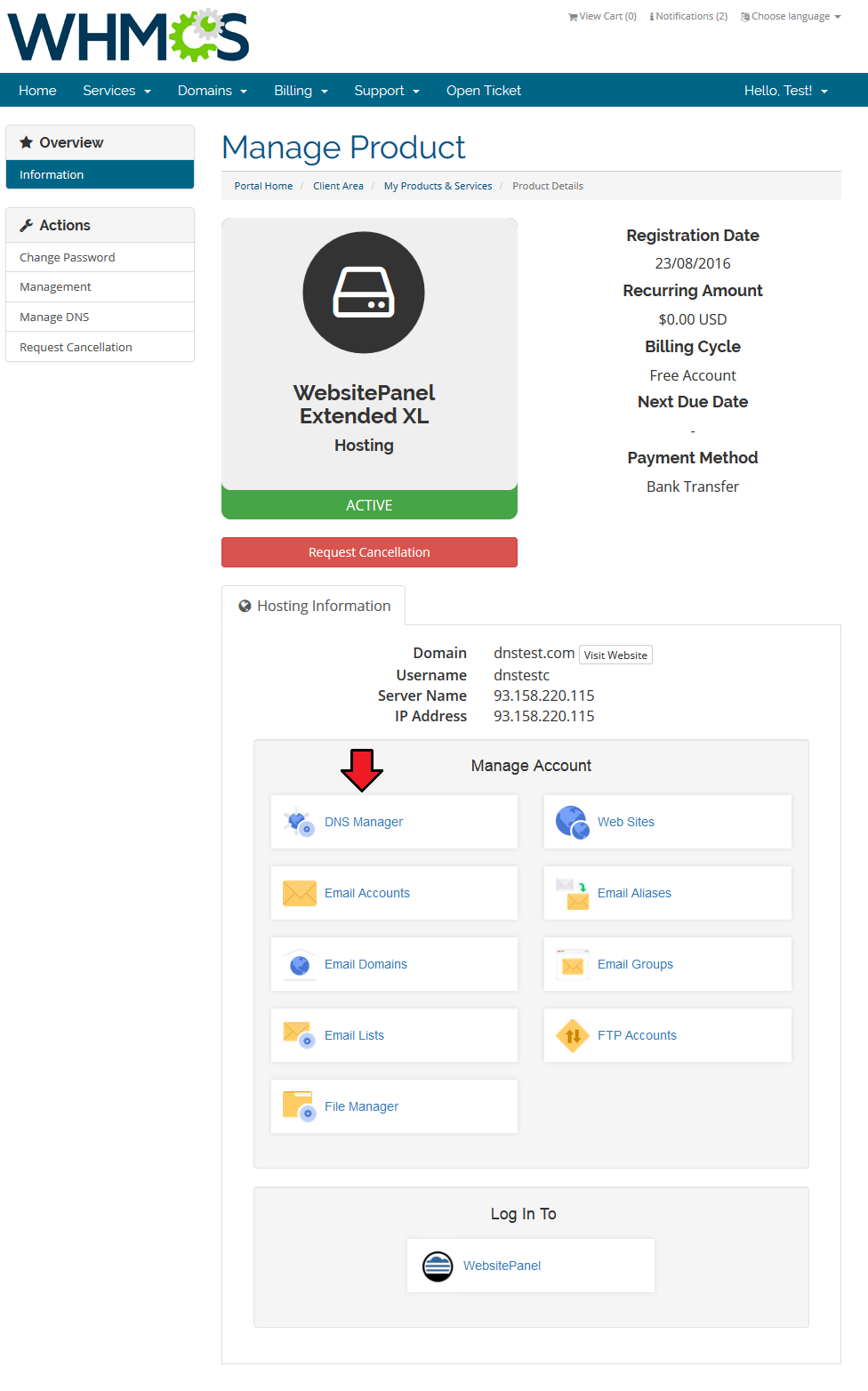Viewport: 868px width, 1391px height.
Task: Expand the Services dropdown menu
Action: 117,91
